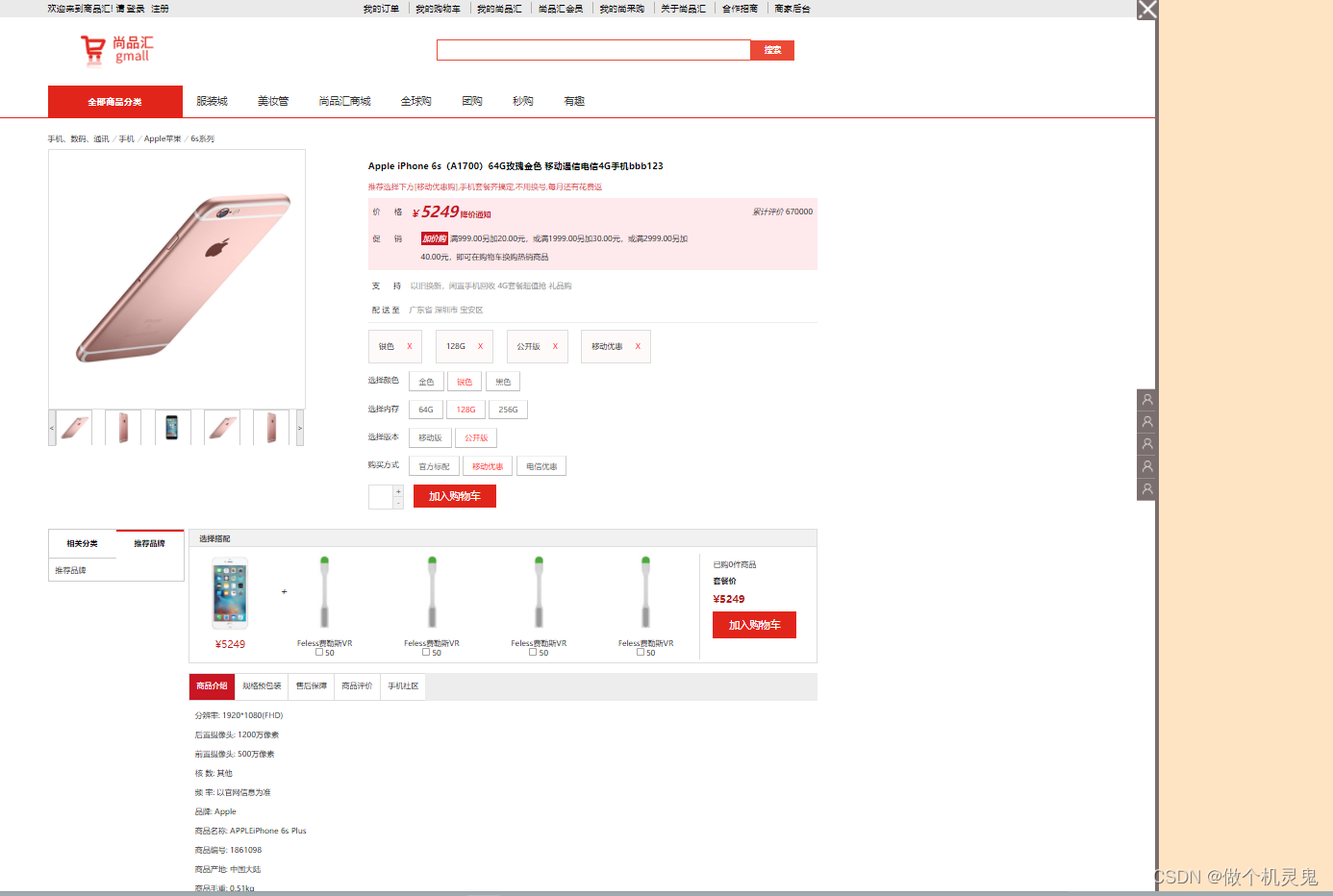The height and width of the screenshot is (896, 1333).
Task: Select the fourth angled phone thumbnail
Action: [x=222, y=428]
